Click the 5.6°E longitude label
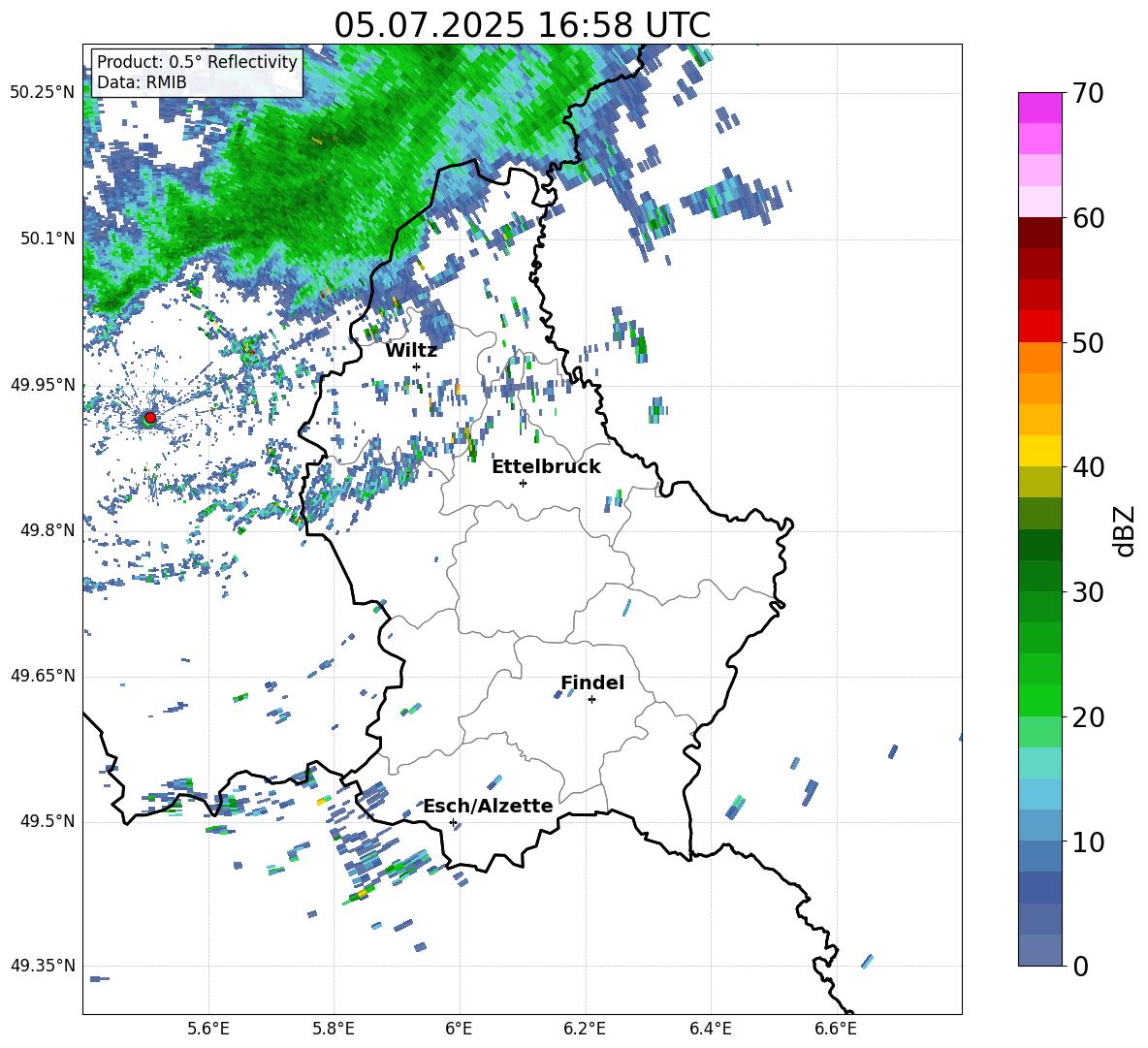The width and height of the screenshot is (1148, 1048). 208,1029
